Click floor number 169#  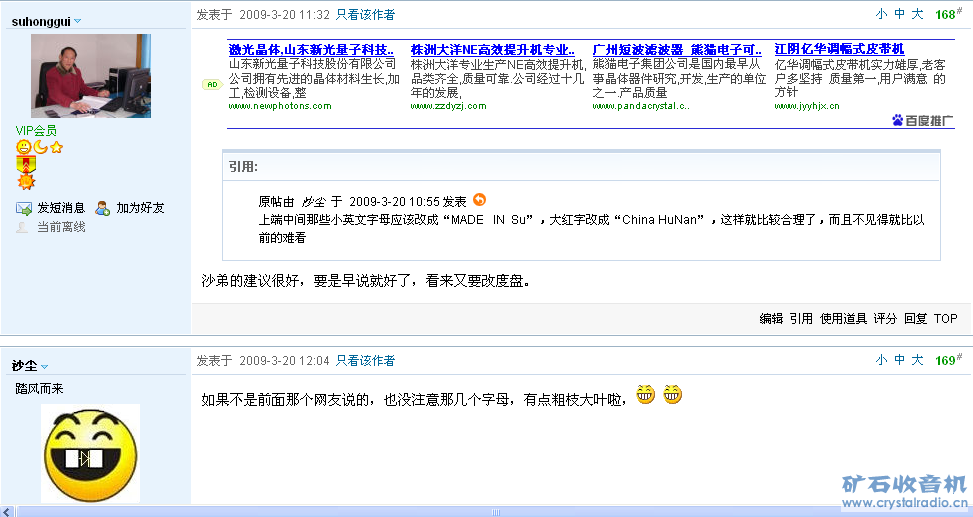tap(949, 359)
